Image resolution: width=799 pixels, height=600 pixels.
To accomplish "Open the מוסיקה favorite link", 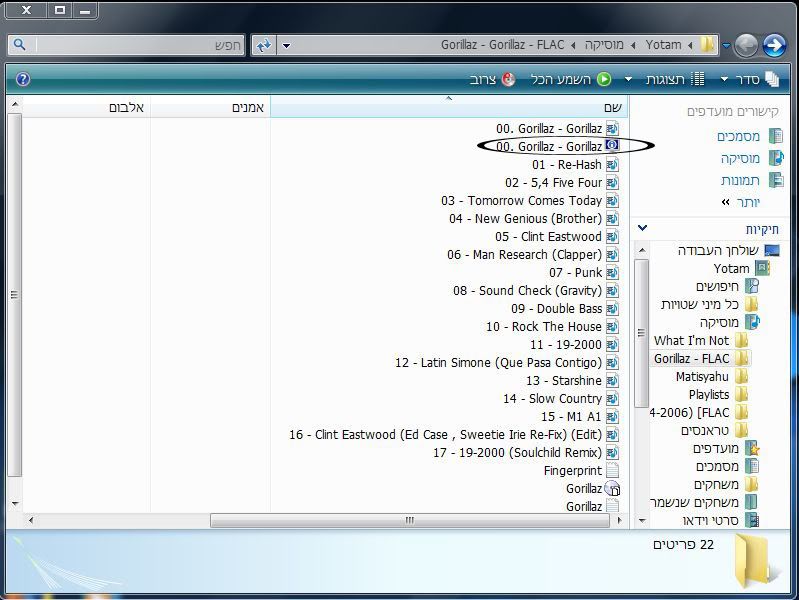I will click(x=741, y=158).
